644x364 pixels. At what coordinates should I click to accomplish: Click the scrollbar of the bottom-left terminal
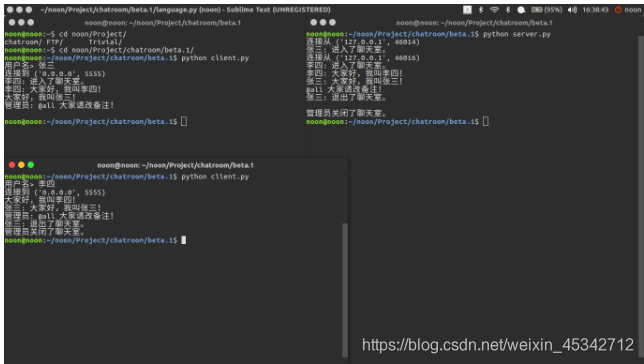click(x=345, y=290)
